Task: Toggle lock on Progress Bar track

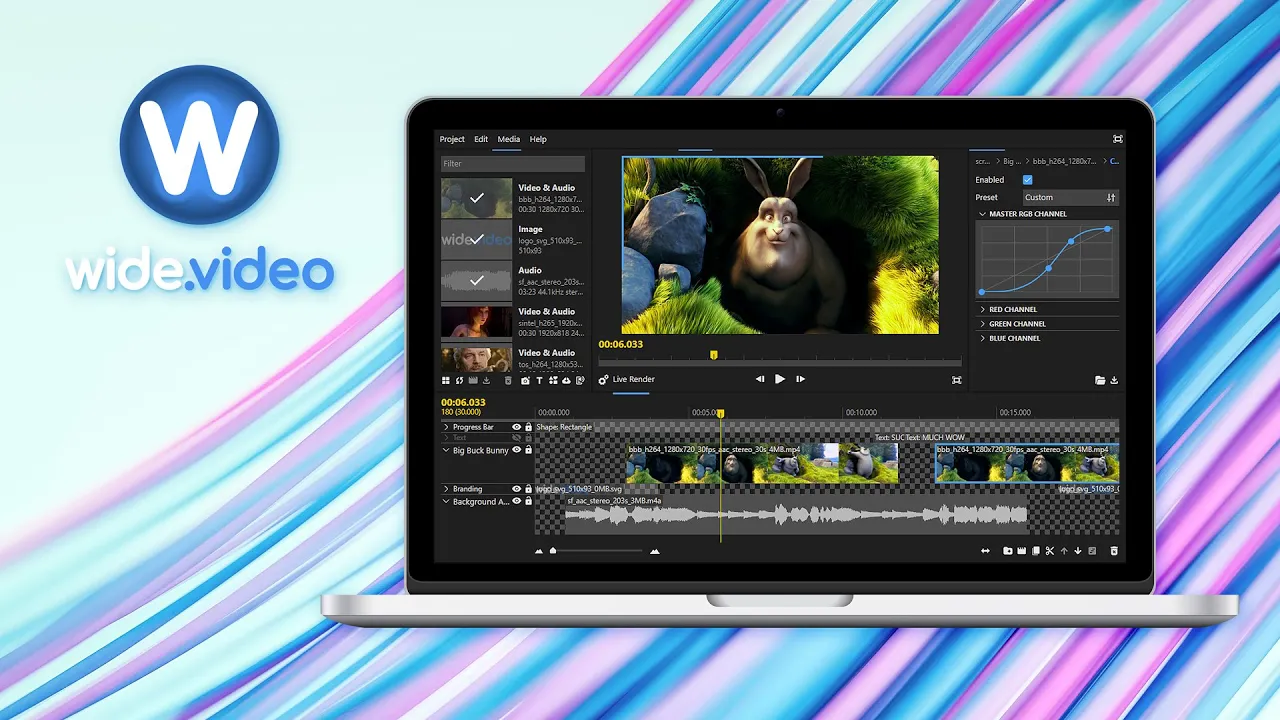Action: pyautogui.click(x=529, y=427)
